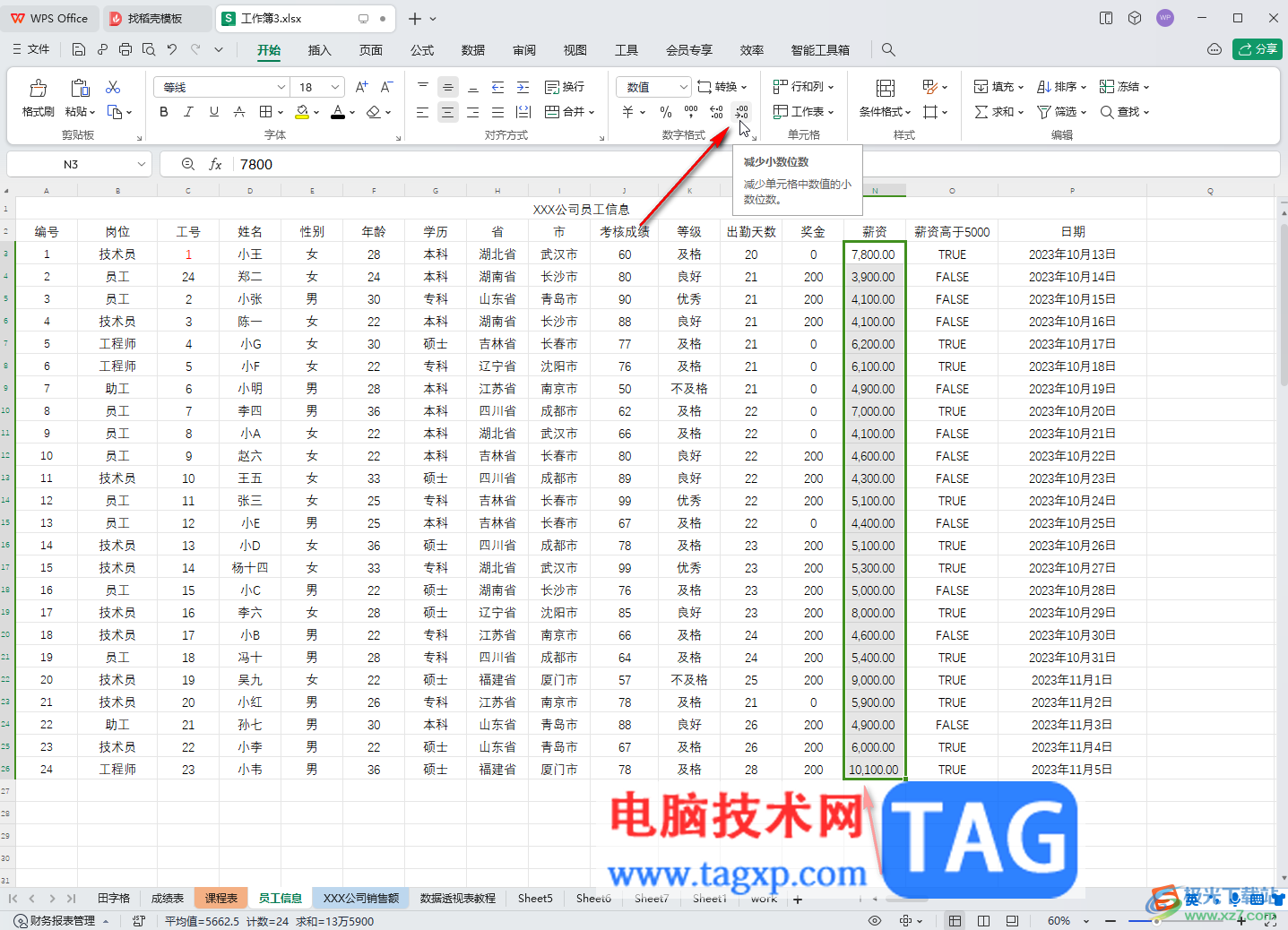Switch to the 成绩表 sheet tab
This screenshot has height=930, width=1288.
168,899
